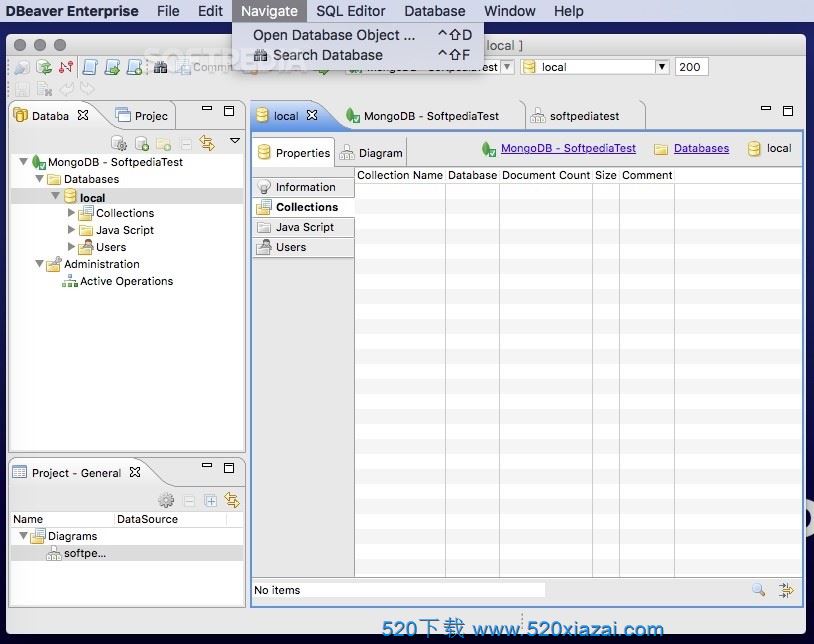The image size is (814, 644).
Task: Click the magnifier search icon in status bar
Action: (x=758, y=590)
